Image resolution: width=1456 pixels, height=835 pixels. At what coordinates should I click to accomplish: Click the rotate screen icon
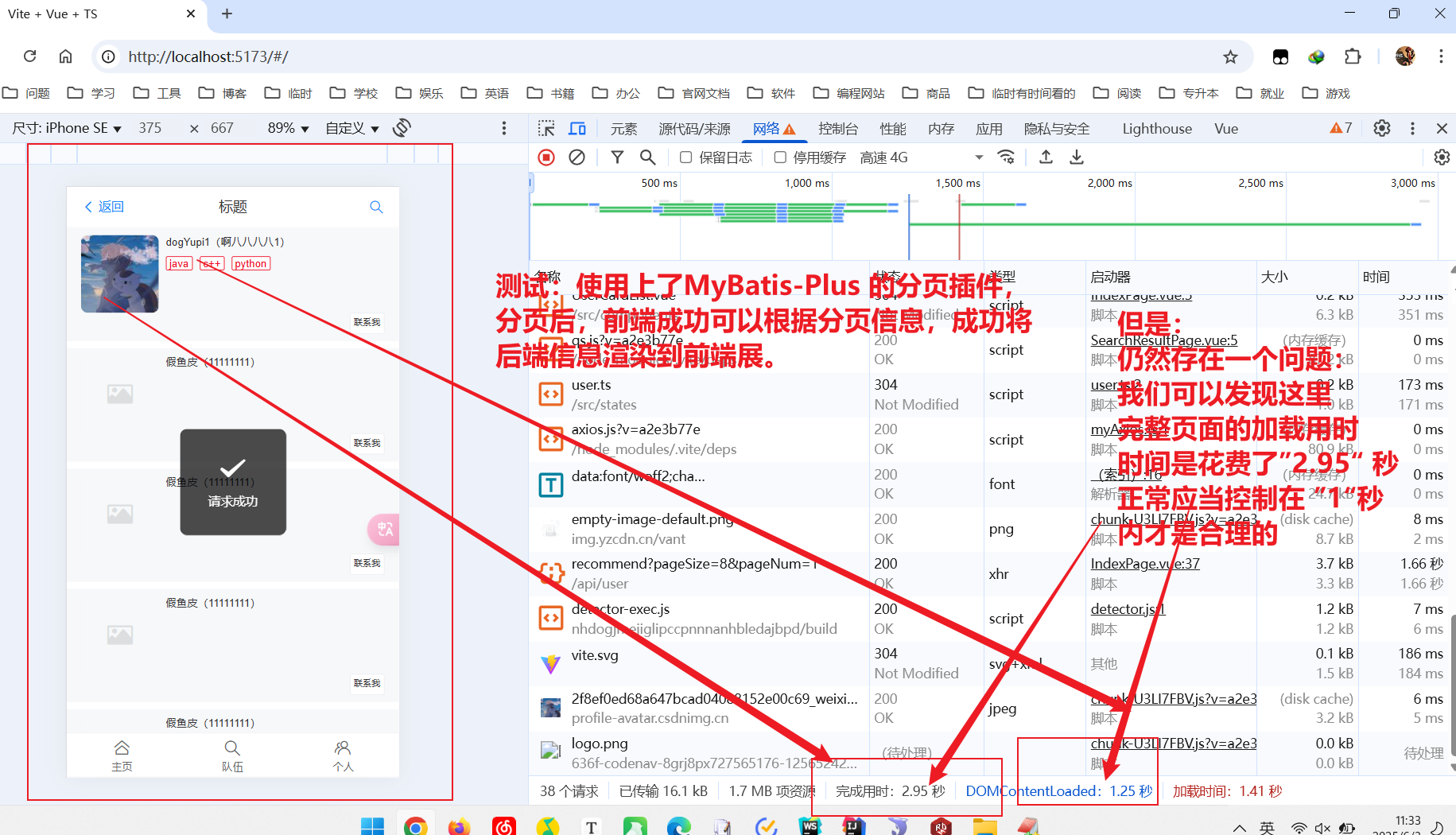[402, 128]
